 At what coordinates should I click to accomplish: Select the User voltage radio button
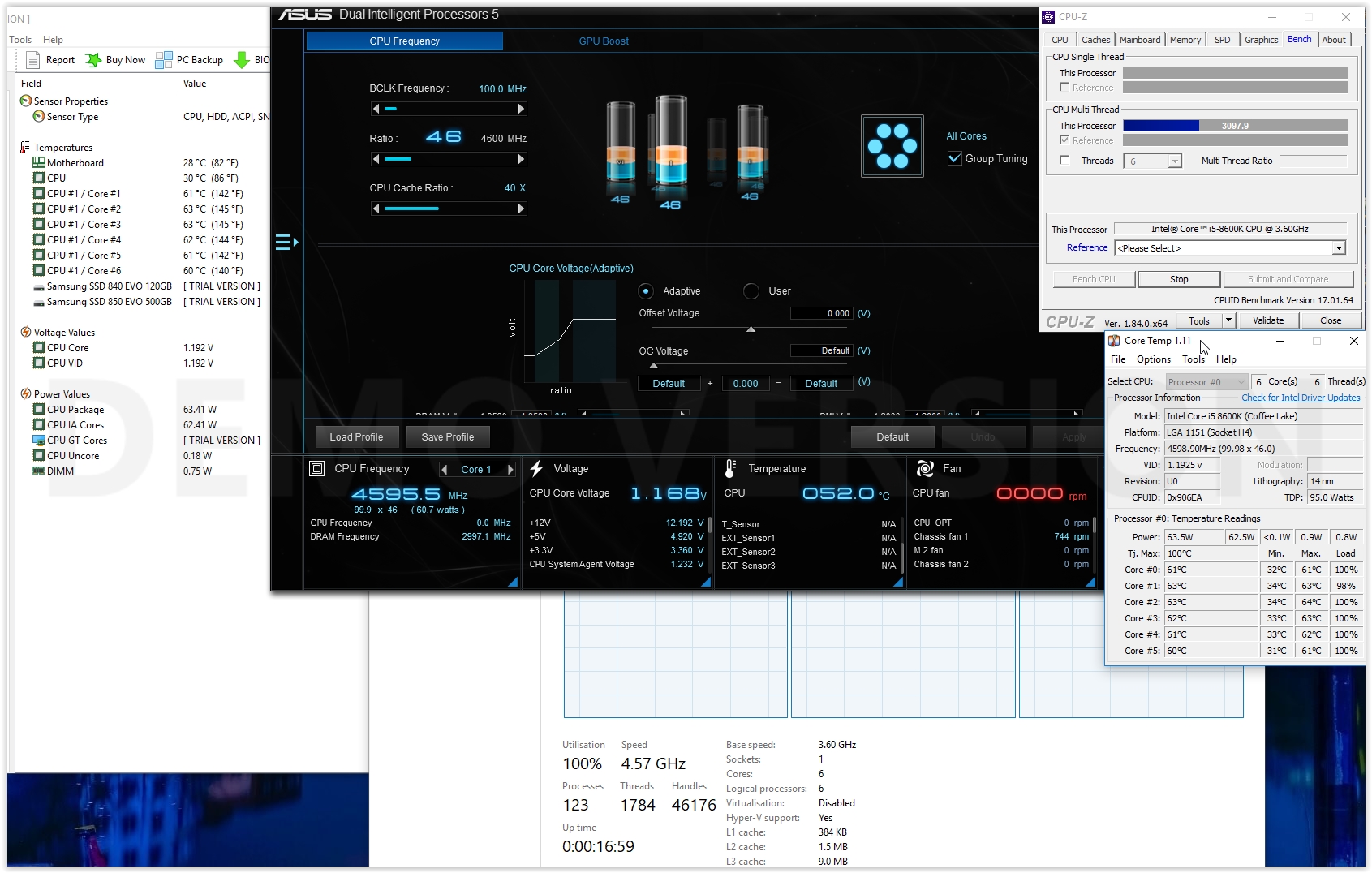tap(751, 291)
